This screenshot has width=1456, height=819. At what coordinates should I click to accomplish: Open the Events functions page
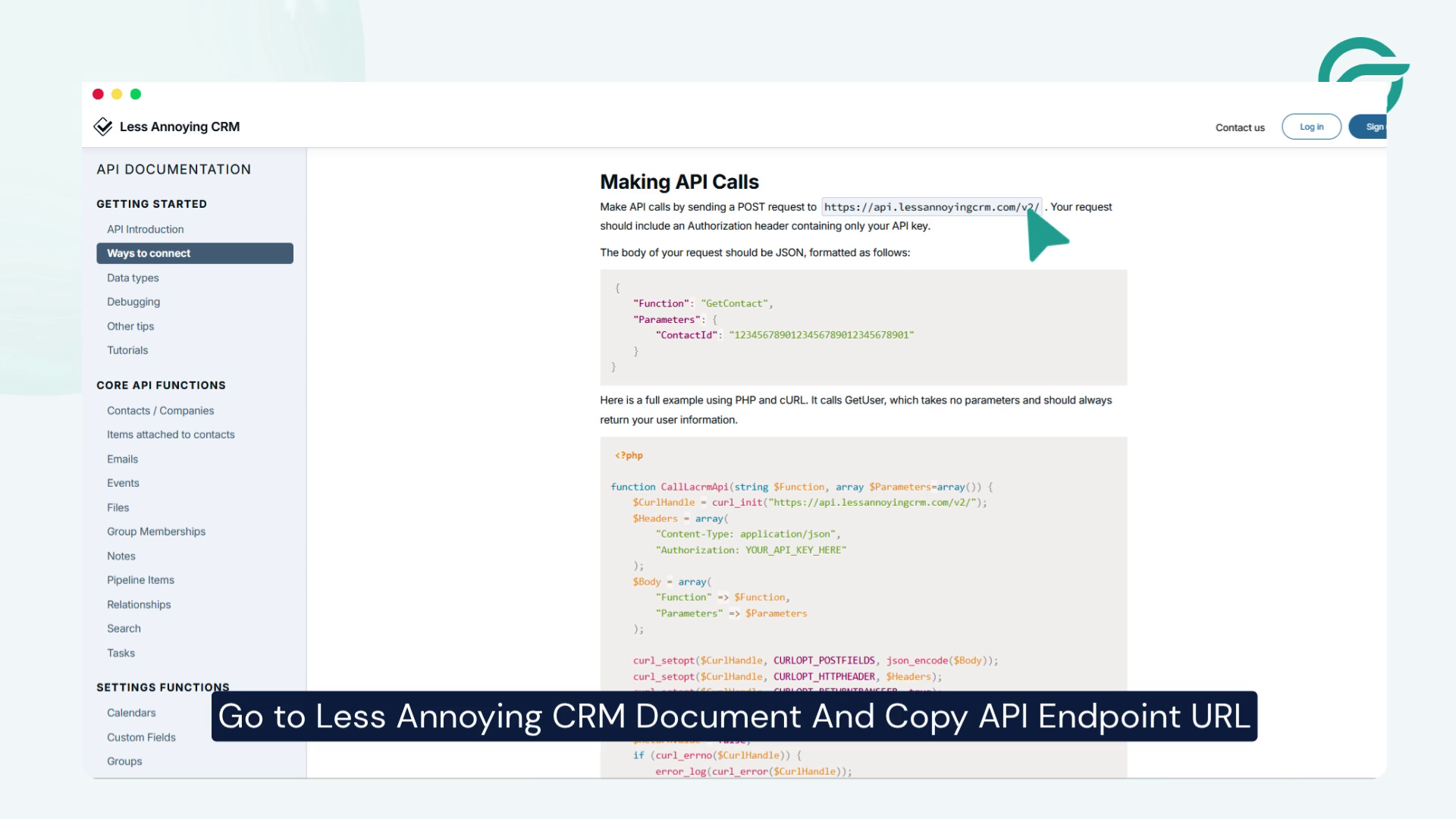coord(123,483)
